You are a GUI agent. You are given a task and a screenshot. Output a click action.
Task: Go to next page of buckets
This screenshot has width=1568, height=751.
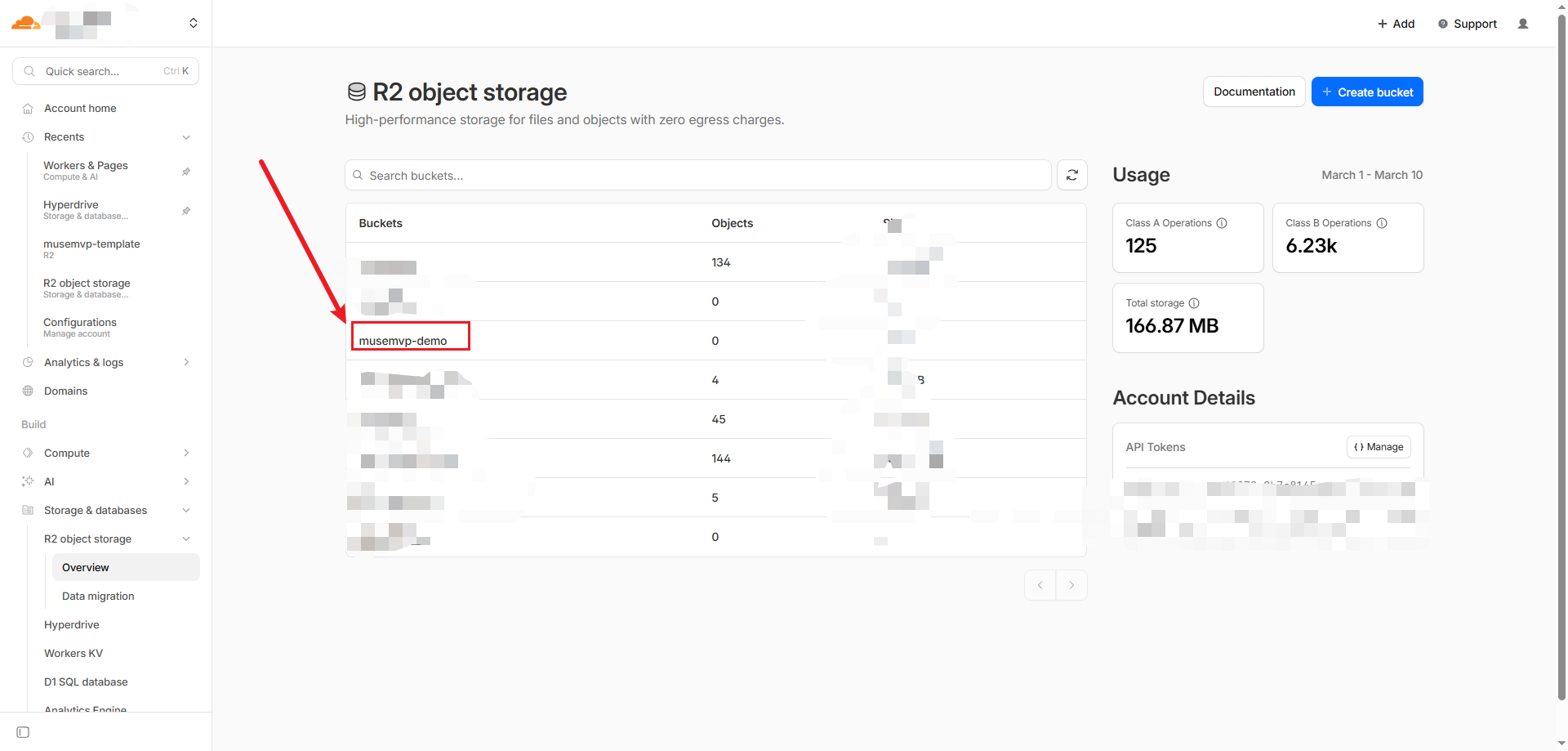point(1071,585)
